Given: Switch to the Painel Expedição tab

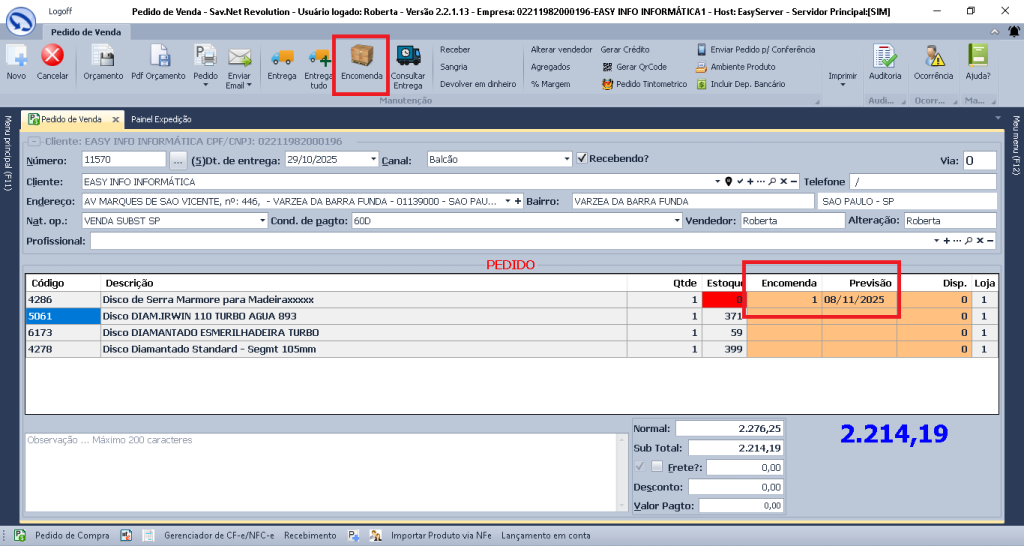Looking at the screenshot, I should [x=161, y=119].
